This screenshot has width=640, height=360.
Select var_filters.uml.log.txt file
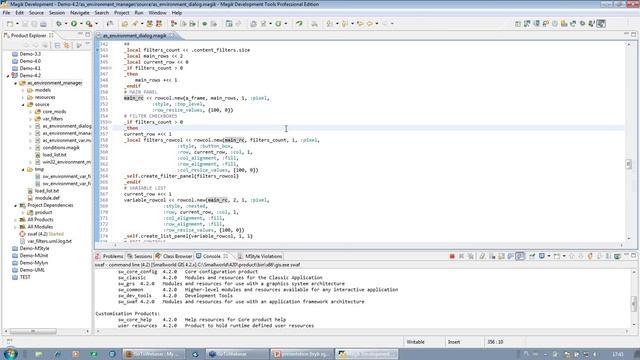49,241
